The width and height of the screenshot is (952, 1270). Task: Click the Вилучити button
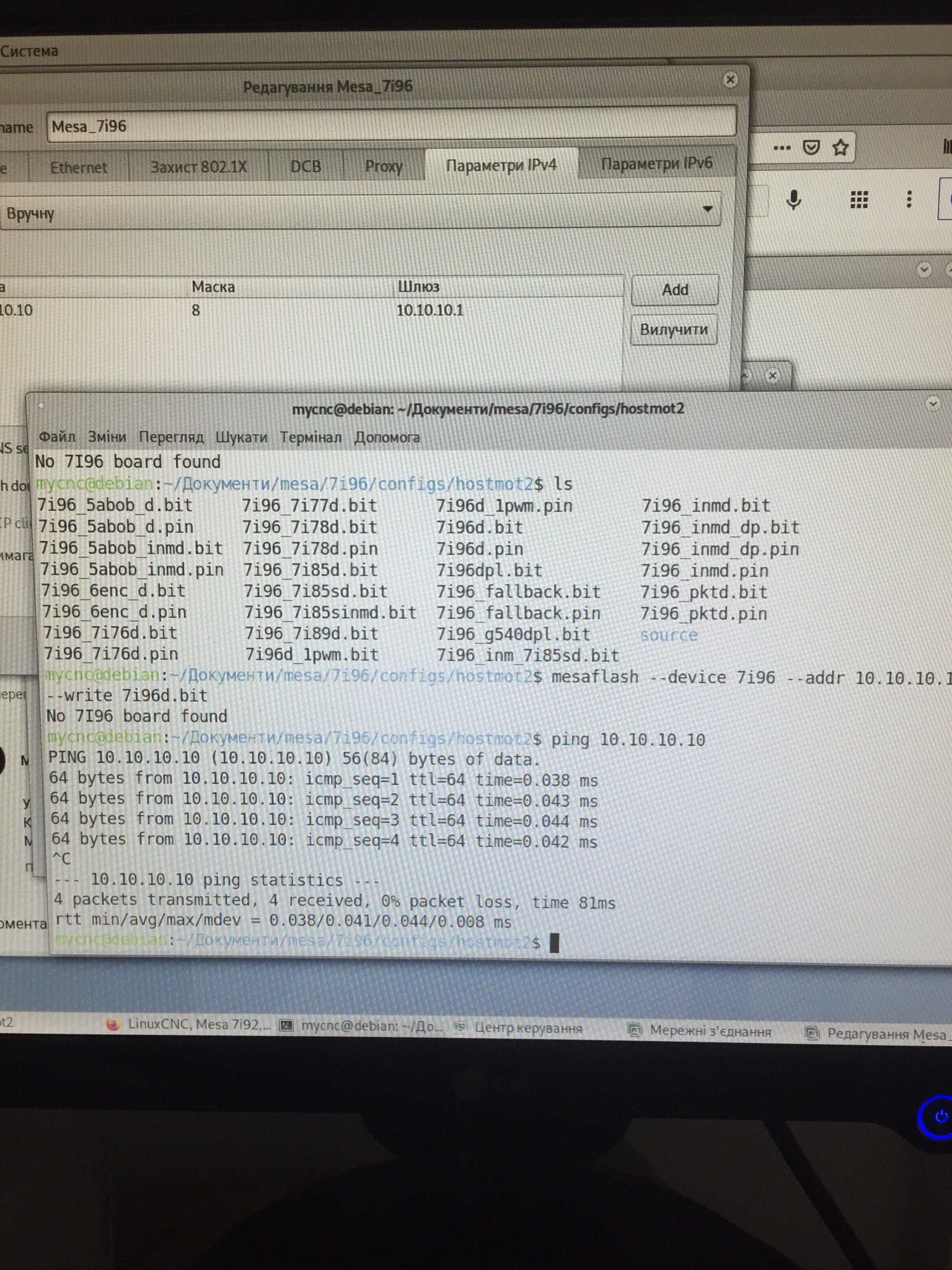click(x=674, y=329)
